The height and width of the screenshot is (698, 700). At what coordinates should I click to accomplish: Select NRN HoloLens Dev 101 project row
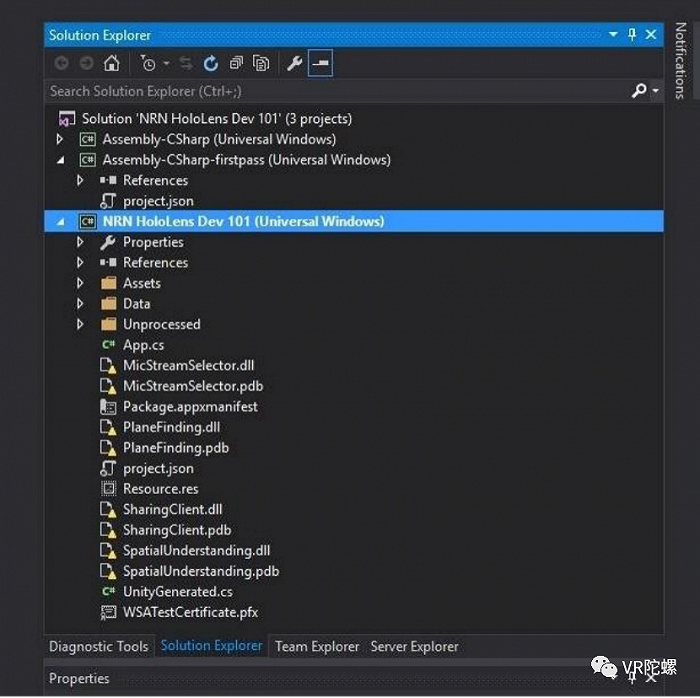pos(354,222)
